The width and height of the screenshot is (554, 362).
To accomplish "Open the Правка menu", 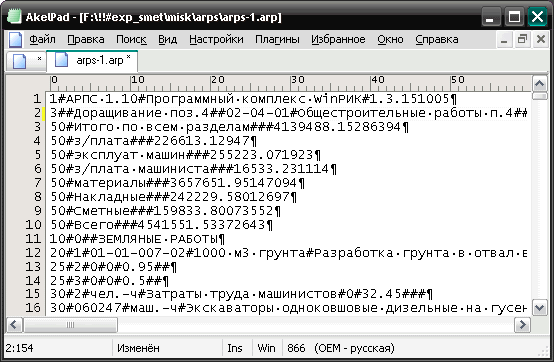I will point(86,39).
